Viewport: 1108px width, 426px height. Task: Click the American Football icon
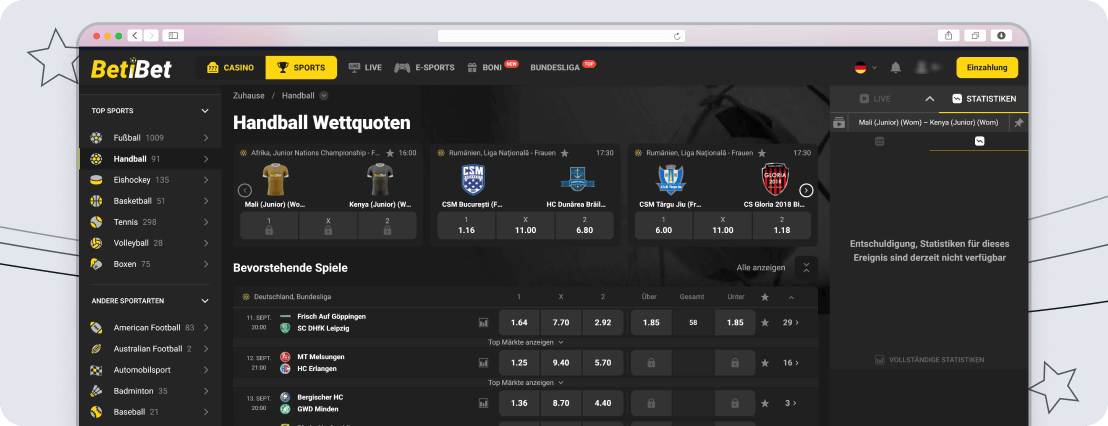(97, 328)
